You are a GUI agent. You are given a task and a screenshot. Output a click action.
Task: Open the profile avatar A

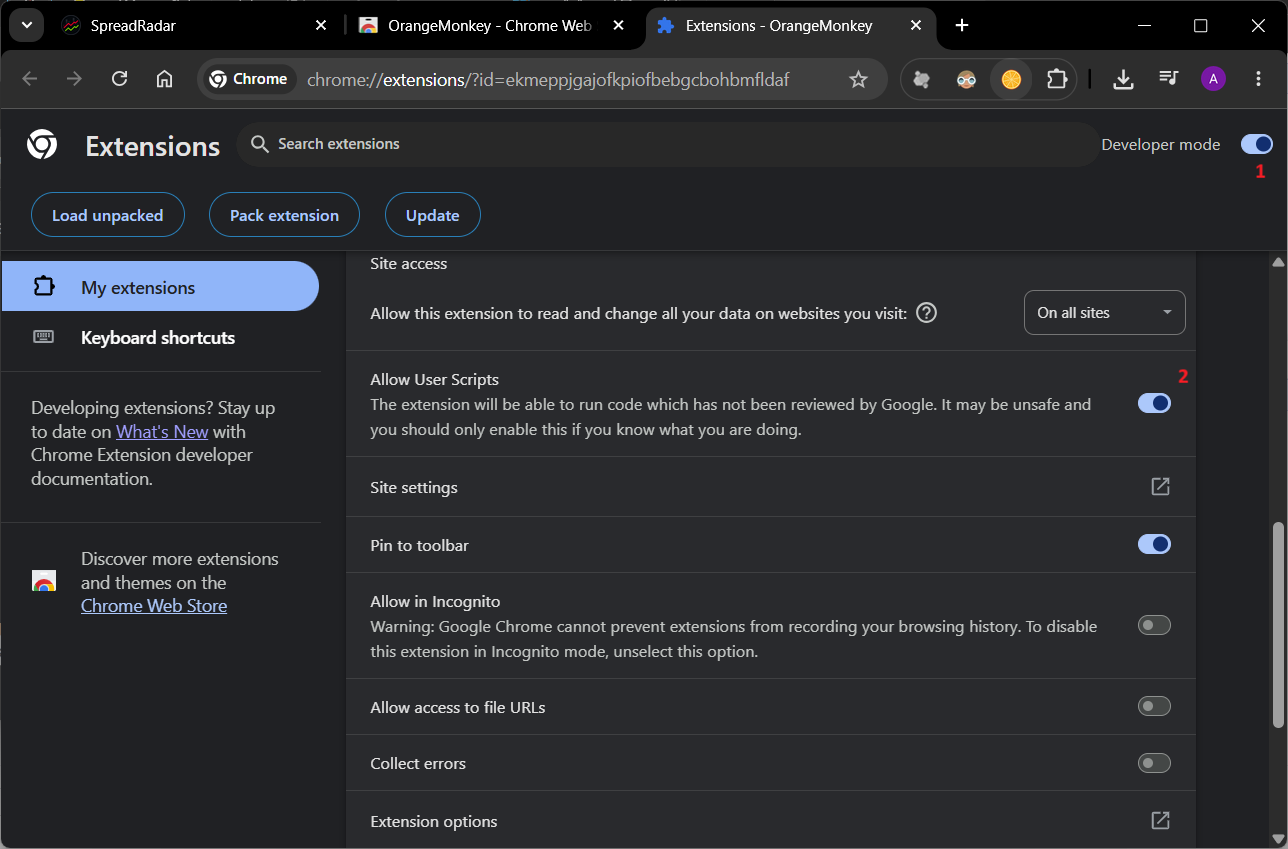coord(1213,79)
